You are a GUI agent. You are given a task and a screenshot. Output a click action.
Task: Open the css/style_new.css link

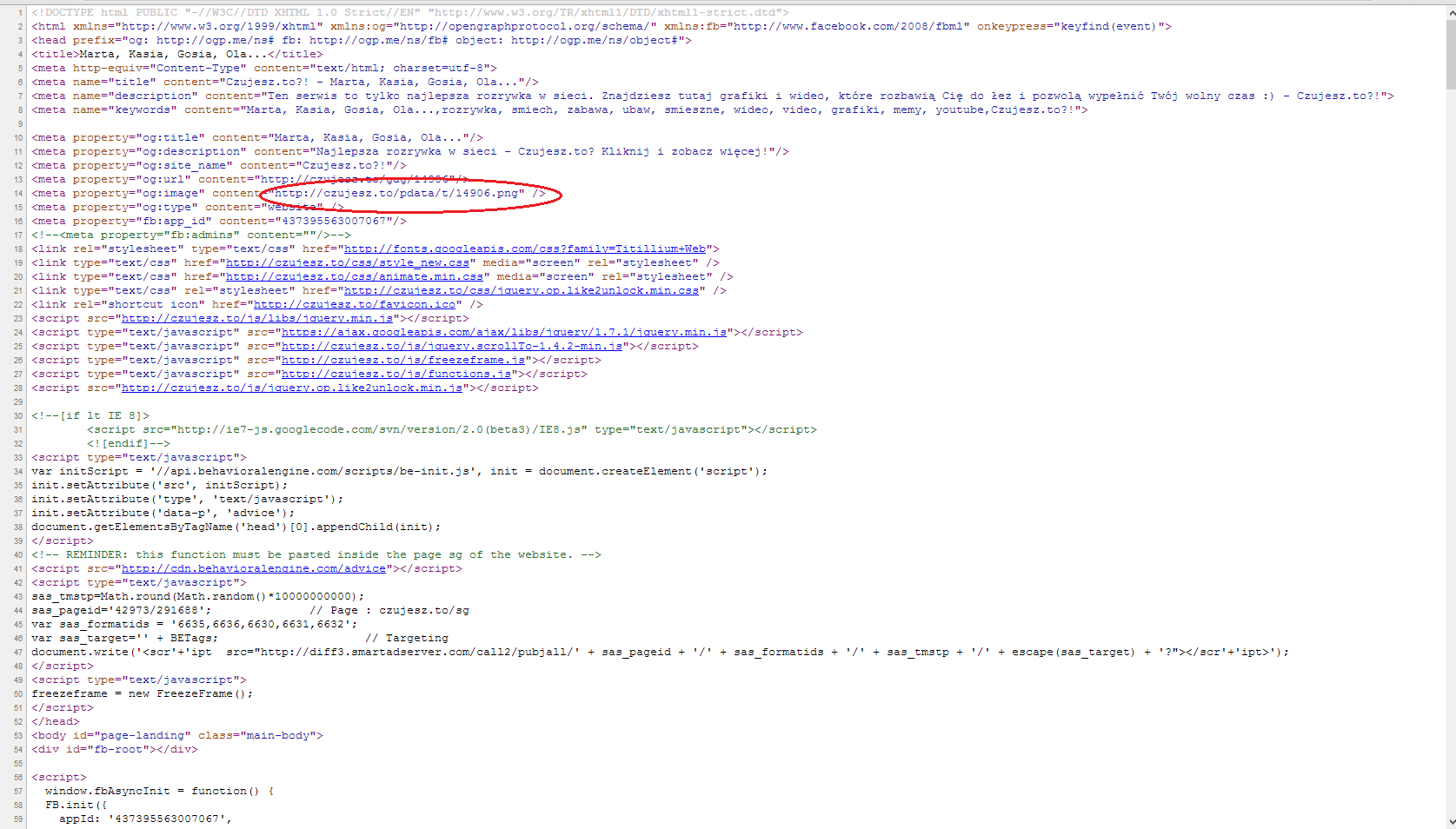[x=348, y=262]
